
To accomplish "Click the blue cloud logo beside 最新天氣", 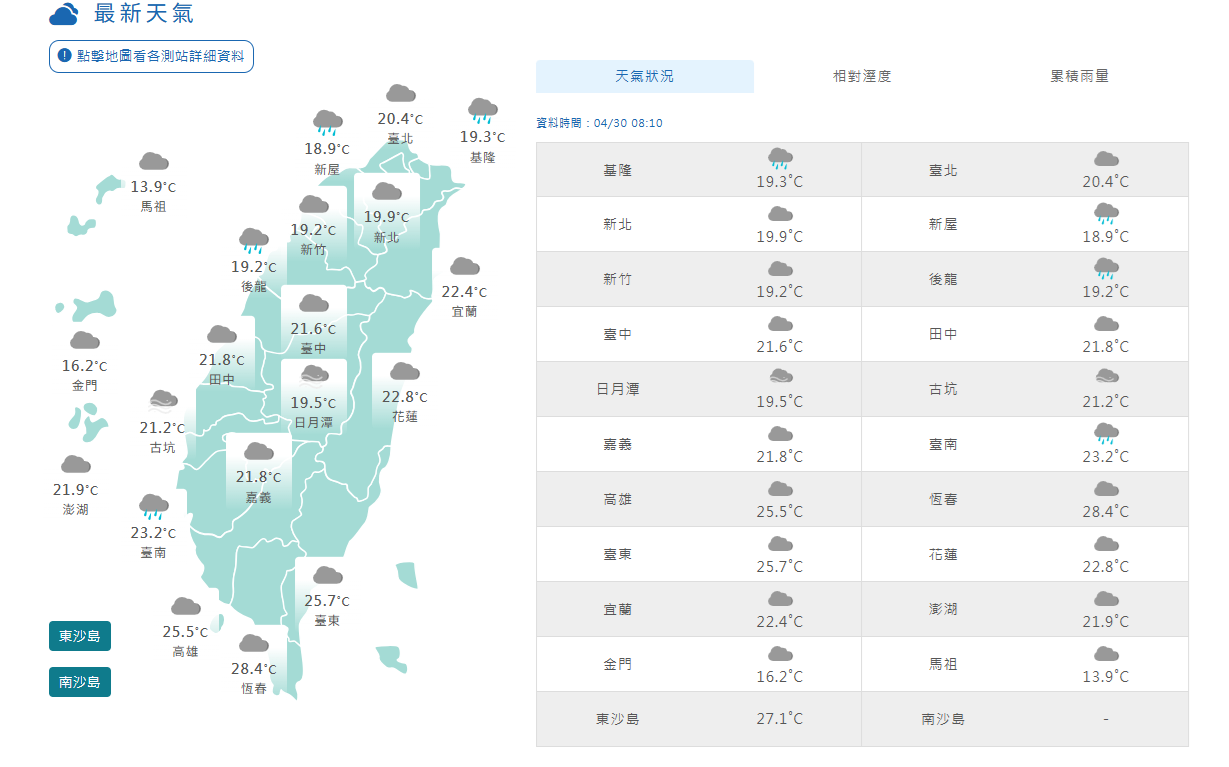I will point(64,15).
